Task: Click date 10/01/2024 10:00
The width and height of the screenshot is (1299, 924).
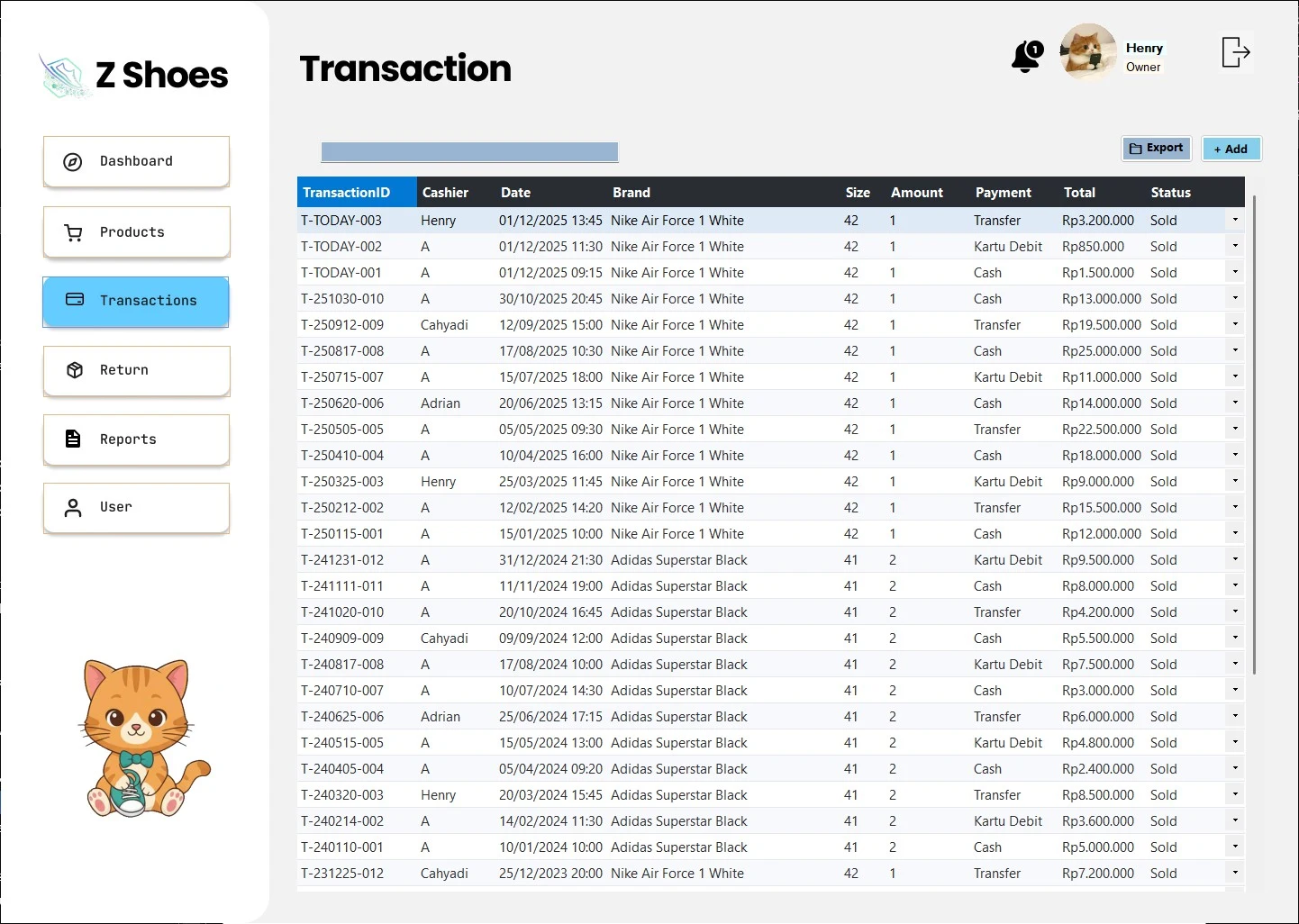Action: [550, 847]
